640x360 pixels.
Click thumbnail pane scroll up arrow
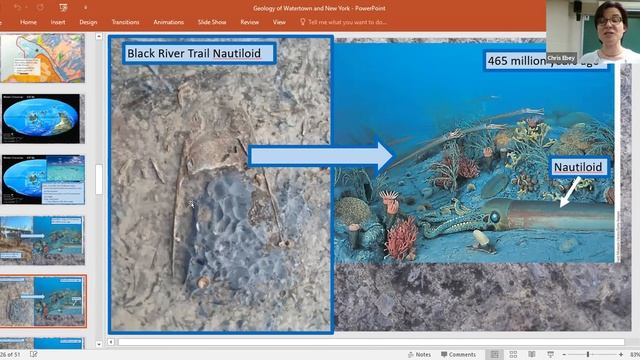(x=99, y=37)
